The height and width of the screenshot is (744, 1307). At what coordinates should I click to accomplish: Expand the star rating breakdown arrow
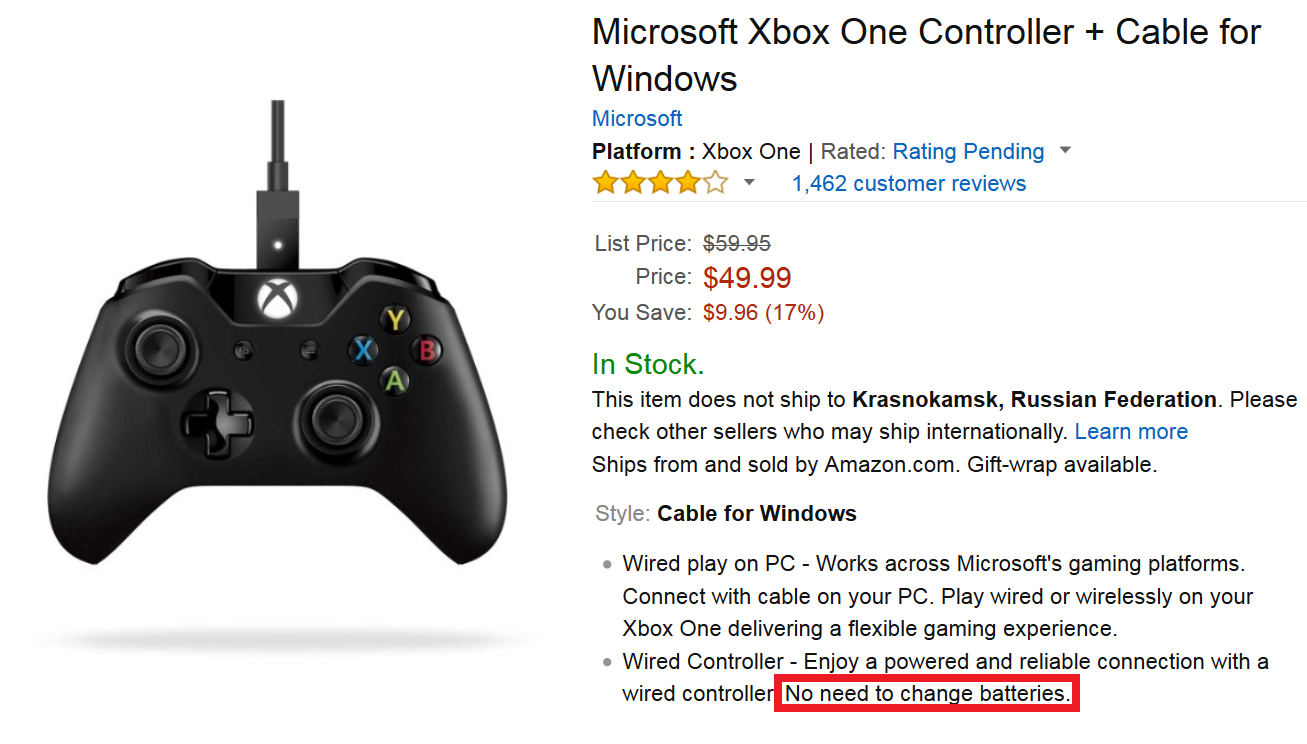tap(749, 183)
